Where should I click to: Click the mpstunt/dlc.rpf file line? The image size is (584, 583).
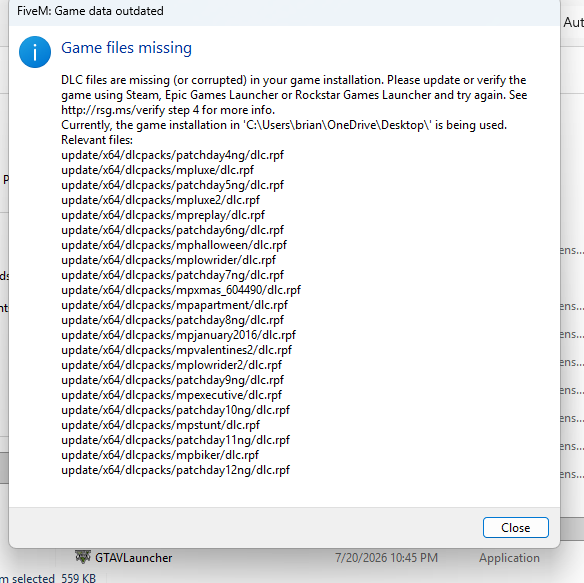[161, 425]
